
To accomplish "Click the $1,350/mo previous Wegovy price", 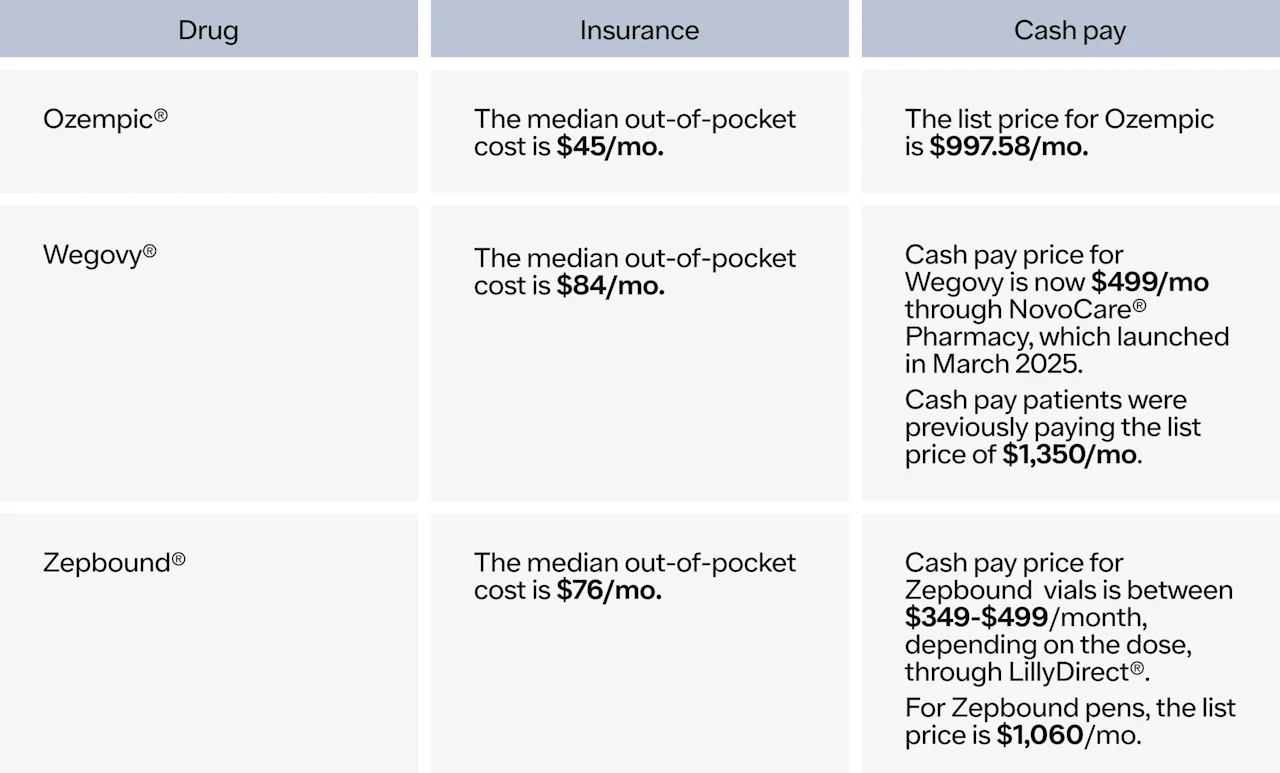I will [x=1071, y=455].
